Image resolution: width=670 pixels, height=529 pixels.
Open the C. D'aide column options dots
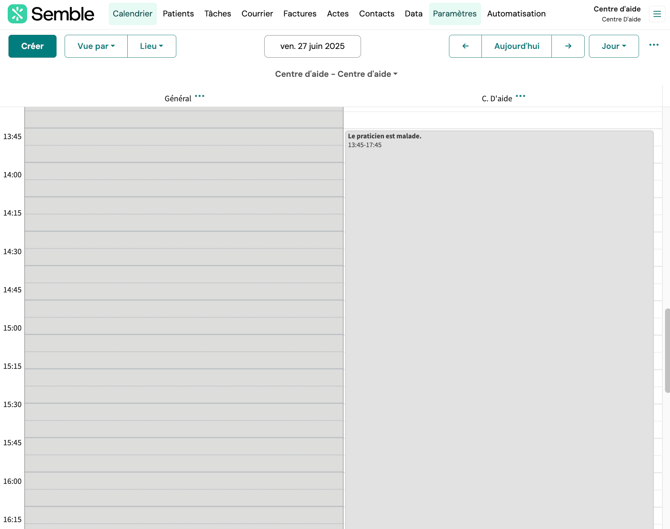[x=520, y=96]
